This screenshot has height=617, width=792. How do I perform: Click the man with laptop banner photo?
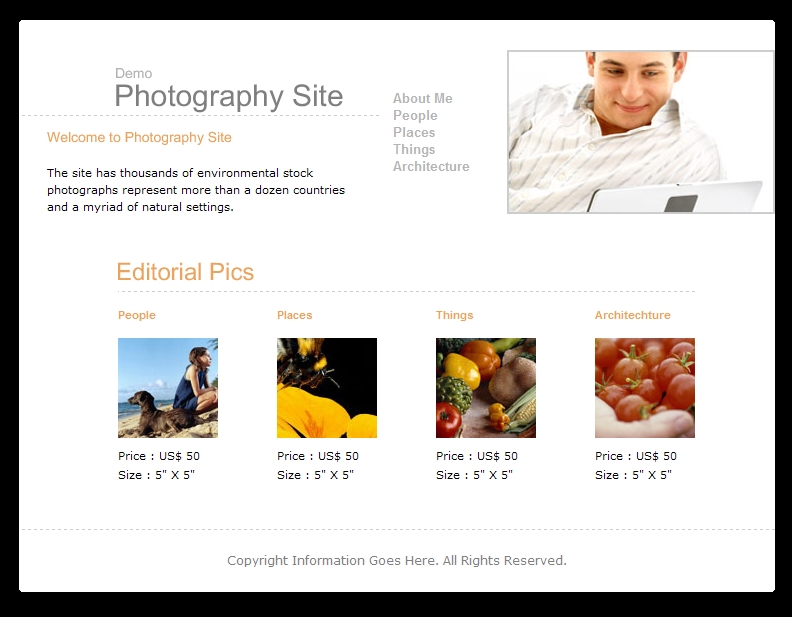point(640,132)
